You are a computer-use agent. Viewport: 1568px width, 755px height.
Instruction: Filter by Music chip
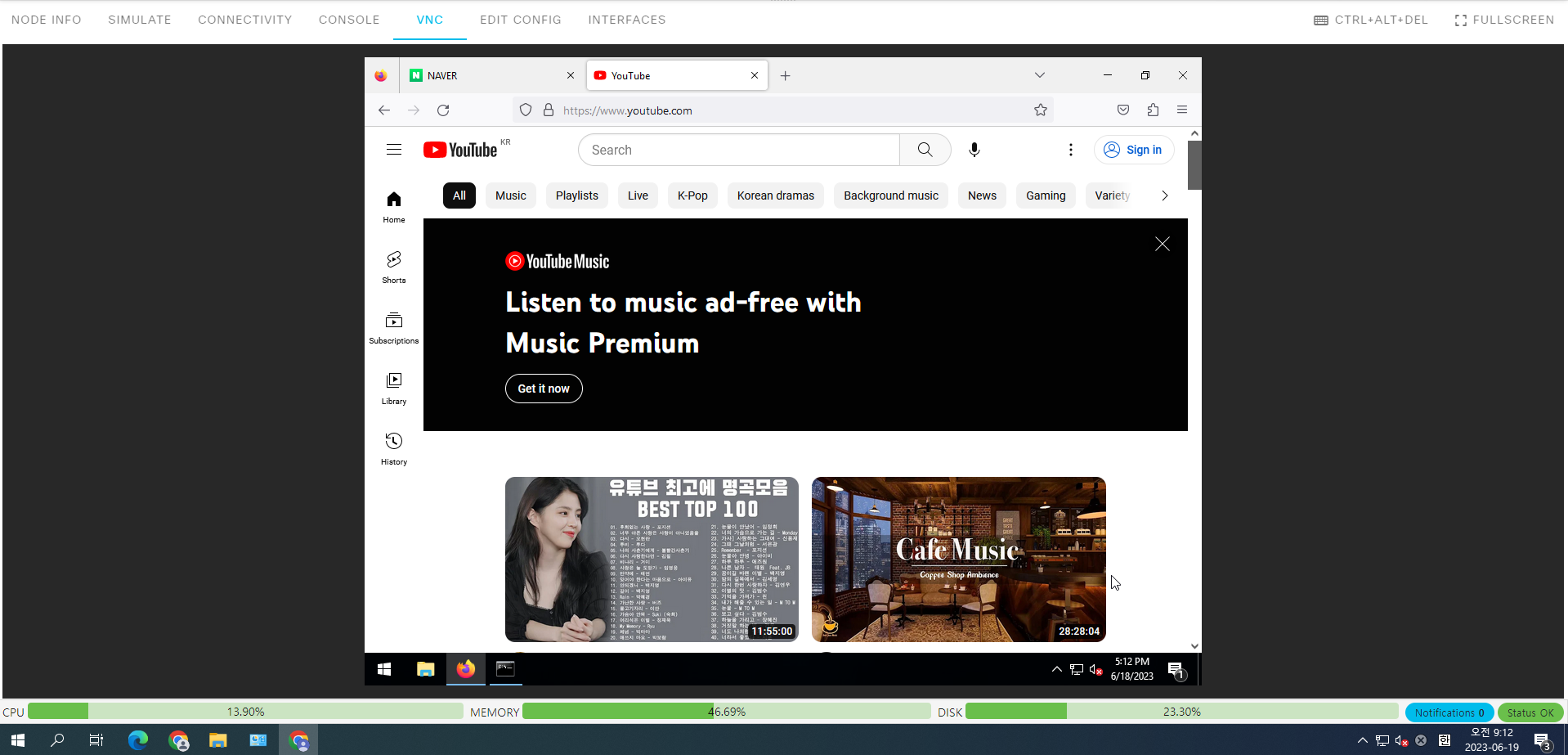pos(511,195)
